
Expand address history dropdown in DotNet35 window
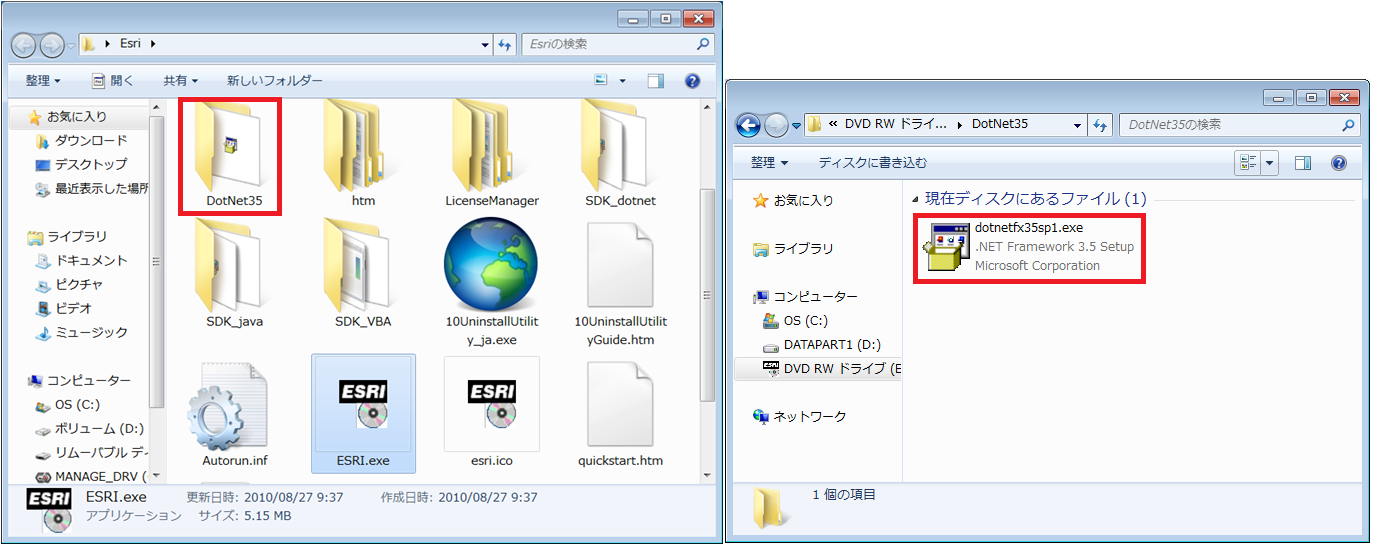[1079, 125]
